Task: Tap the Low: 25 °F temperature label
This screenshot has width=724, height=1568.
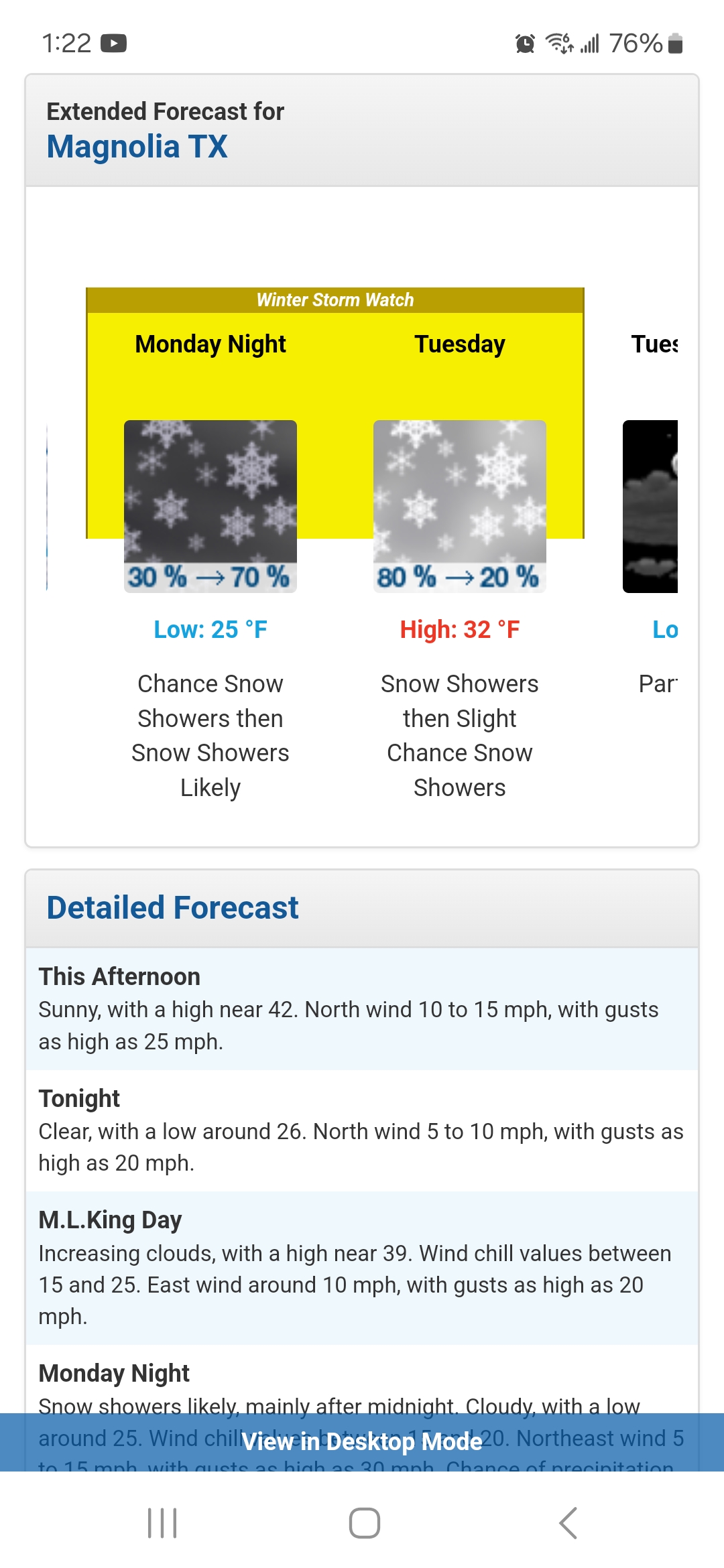Action: [x=210, y=630]
